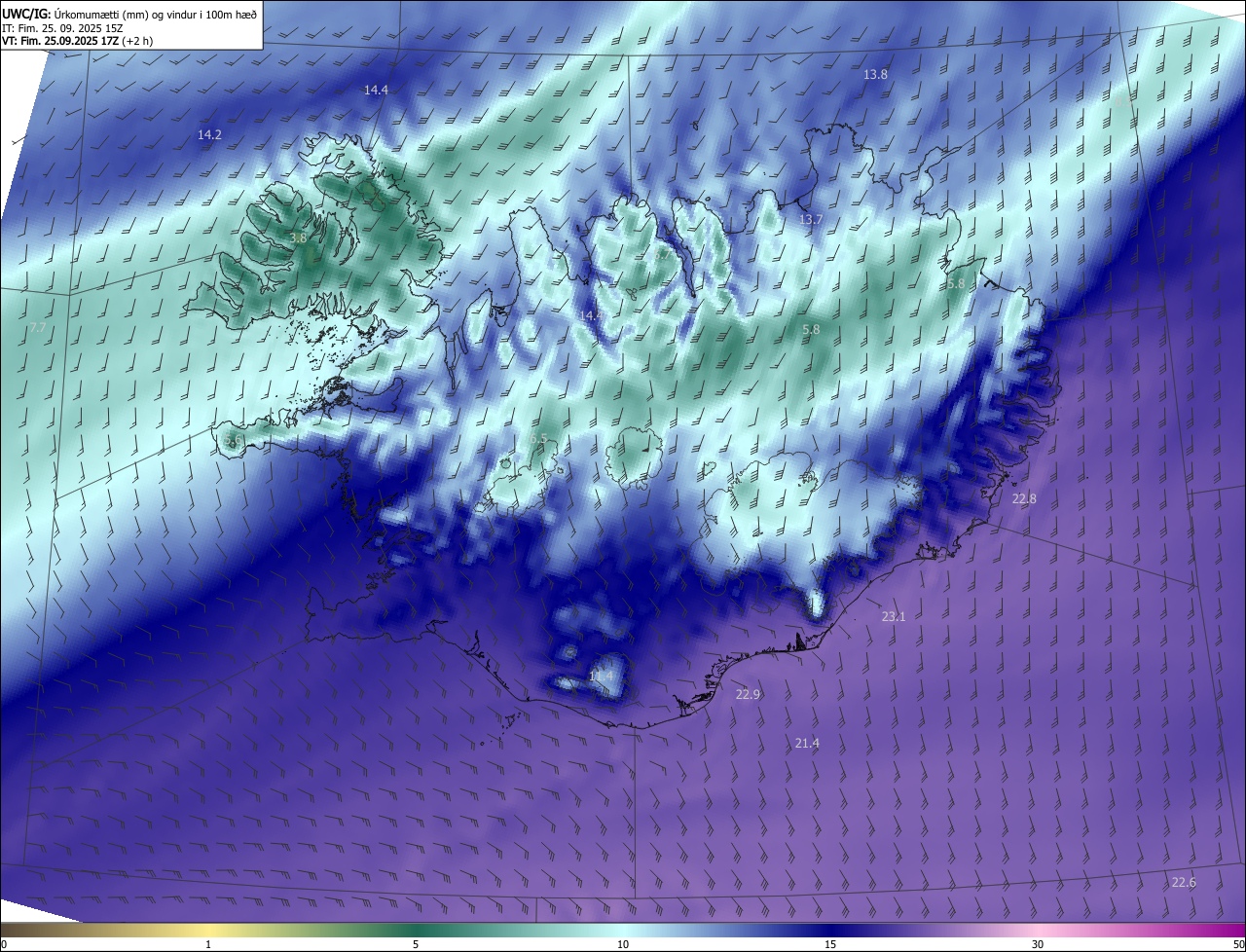
Task: Click the 22.6 value on the map
Action: click(x=1184, y=883)
